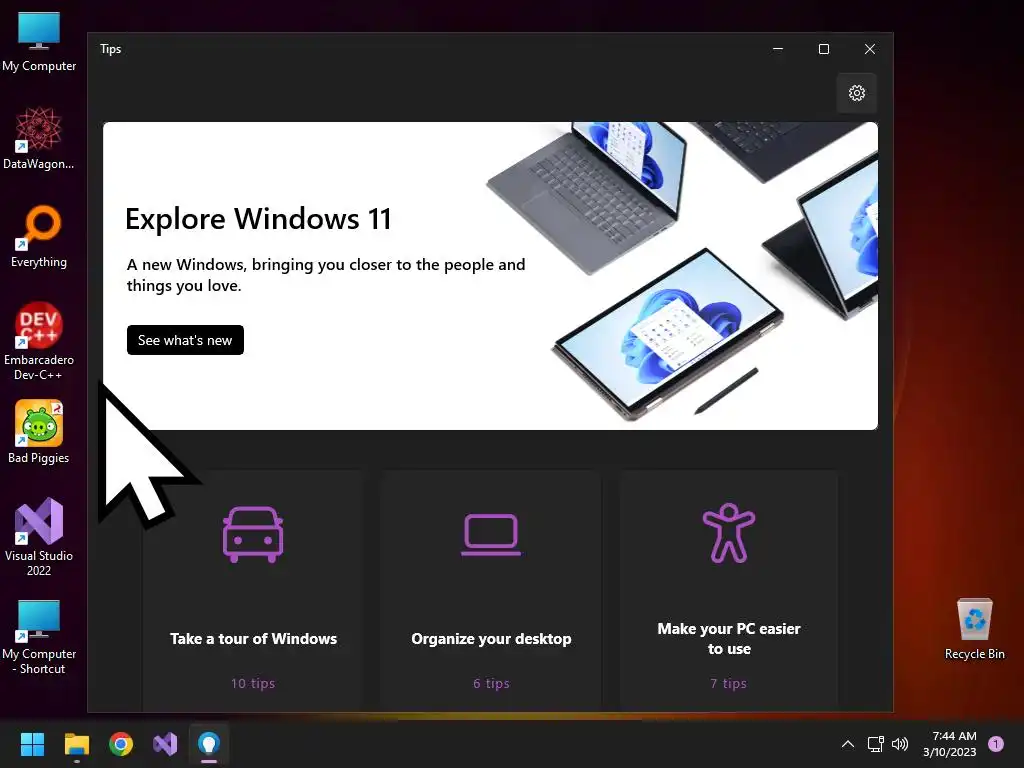
Task: Open the Organize your desktop card
Action: (x=491, y=590)
